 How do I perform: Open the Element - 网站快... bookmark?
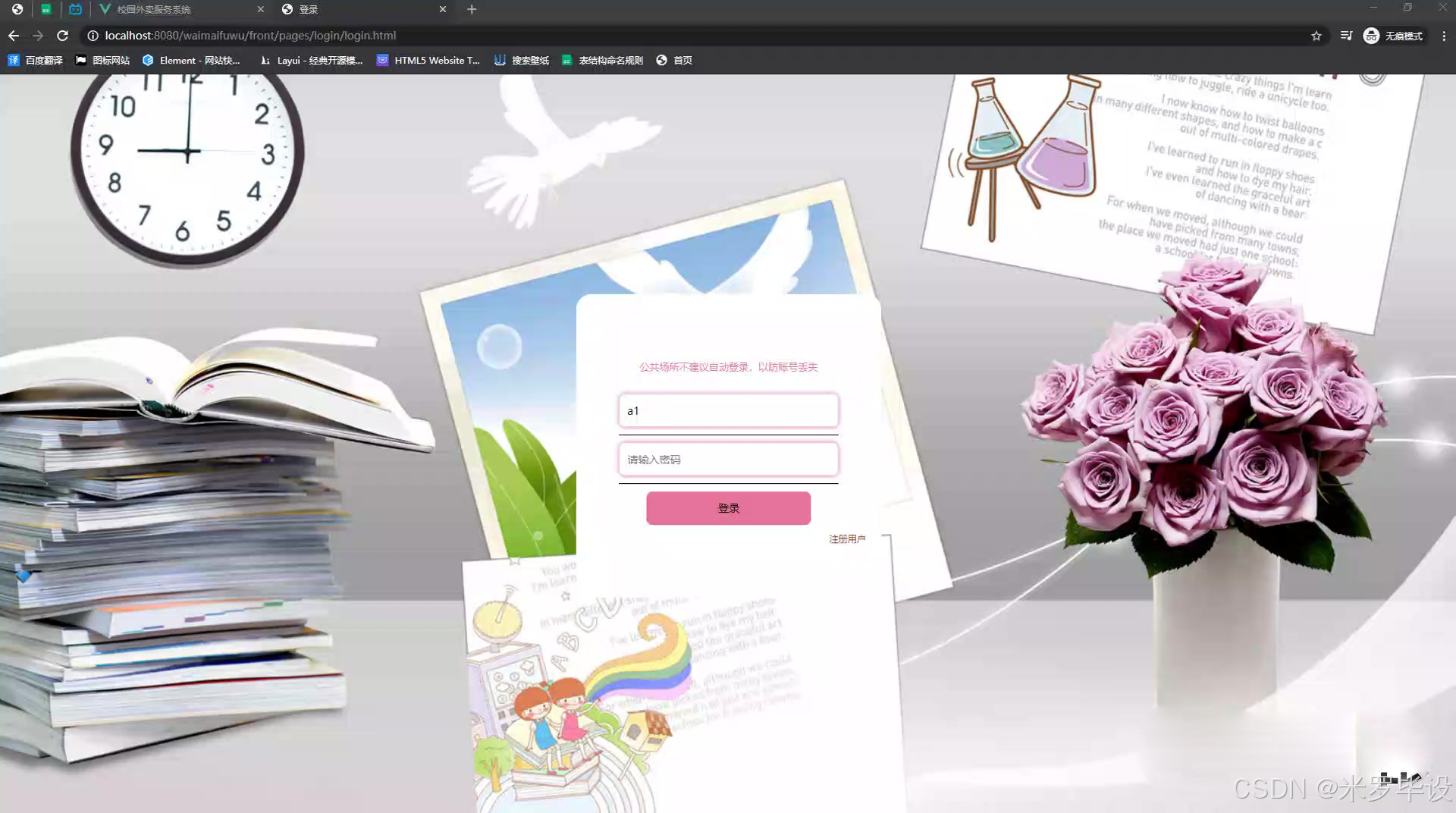[x=191, y=60]
